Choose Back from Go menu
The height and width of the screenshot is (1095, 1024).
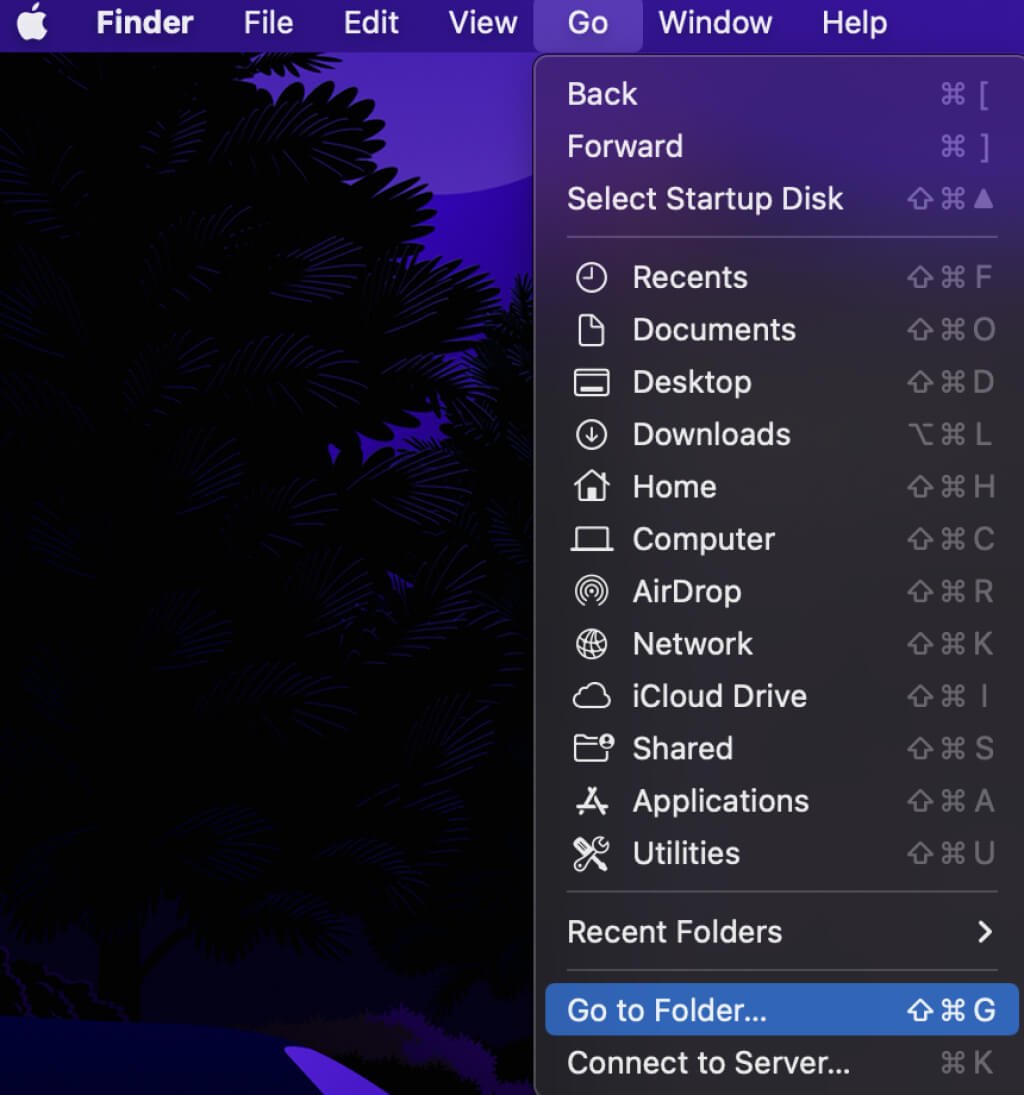click(782, 94)
